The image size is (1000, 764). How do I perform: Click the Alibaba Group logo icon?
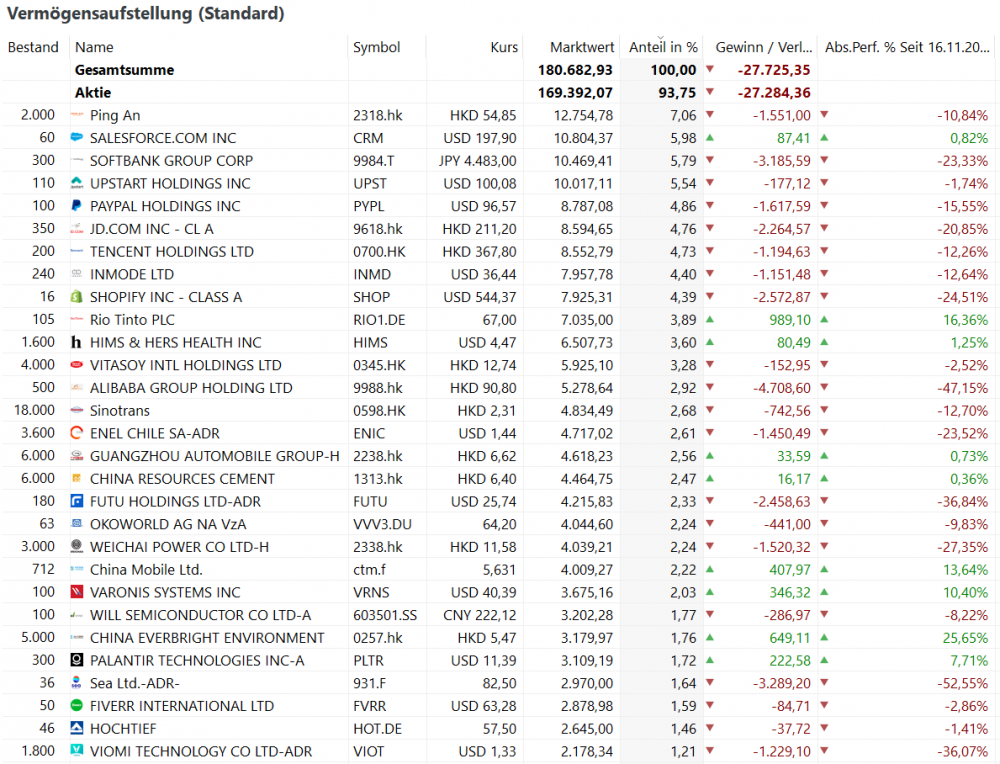tap(77, 388)
